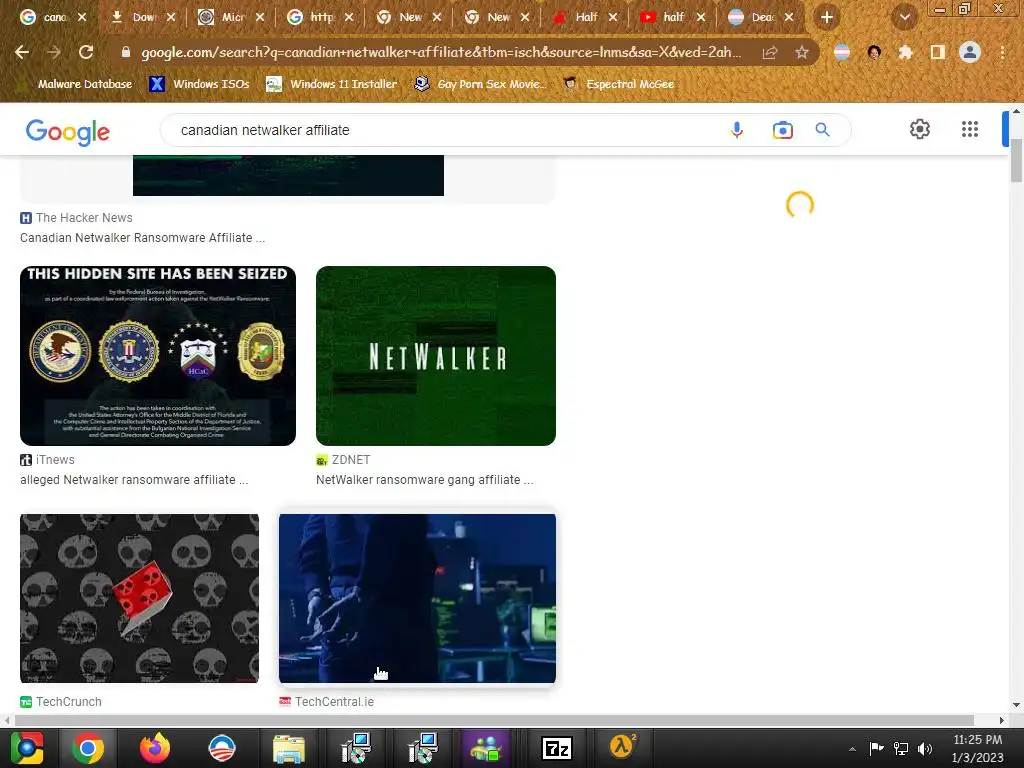Visit the TechCentral.ie source
This screenshot has height=768, width=1024.
pyautogui.click(x=327, y=701)
